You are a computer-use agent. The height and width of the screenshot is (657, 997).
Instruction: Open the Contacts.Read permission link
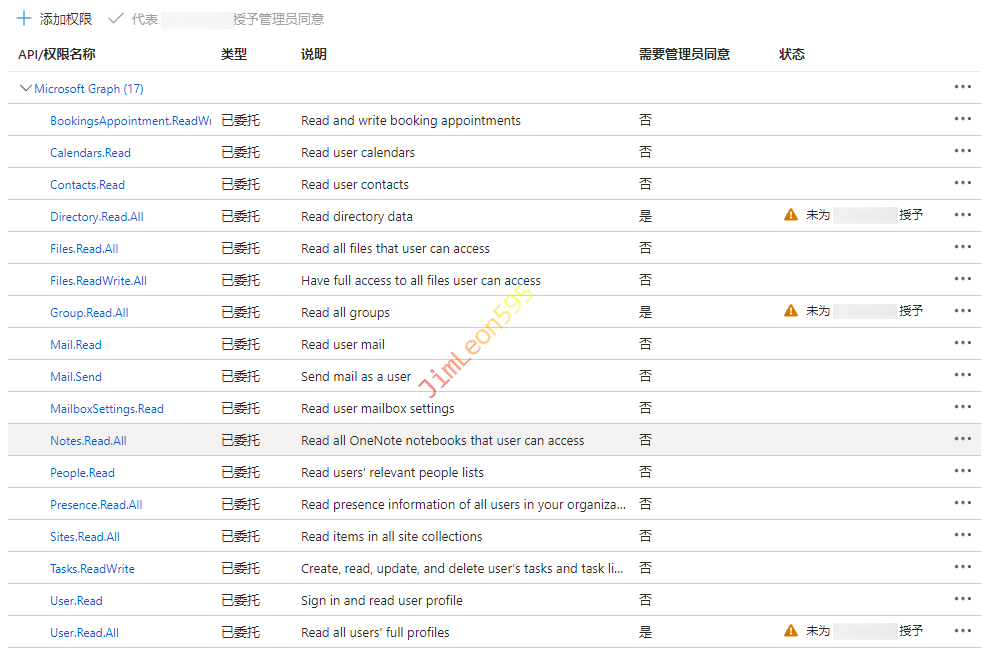coord(88,185)
